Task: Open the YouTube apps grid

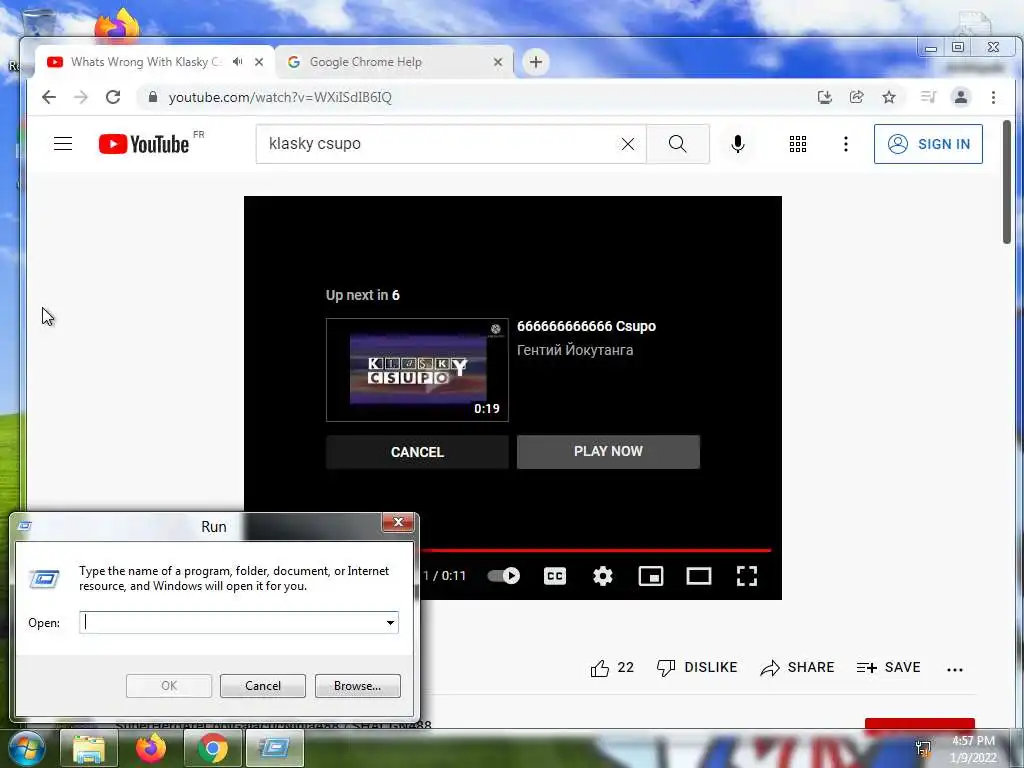Action: pyautogui.click(x=797, y=144)
